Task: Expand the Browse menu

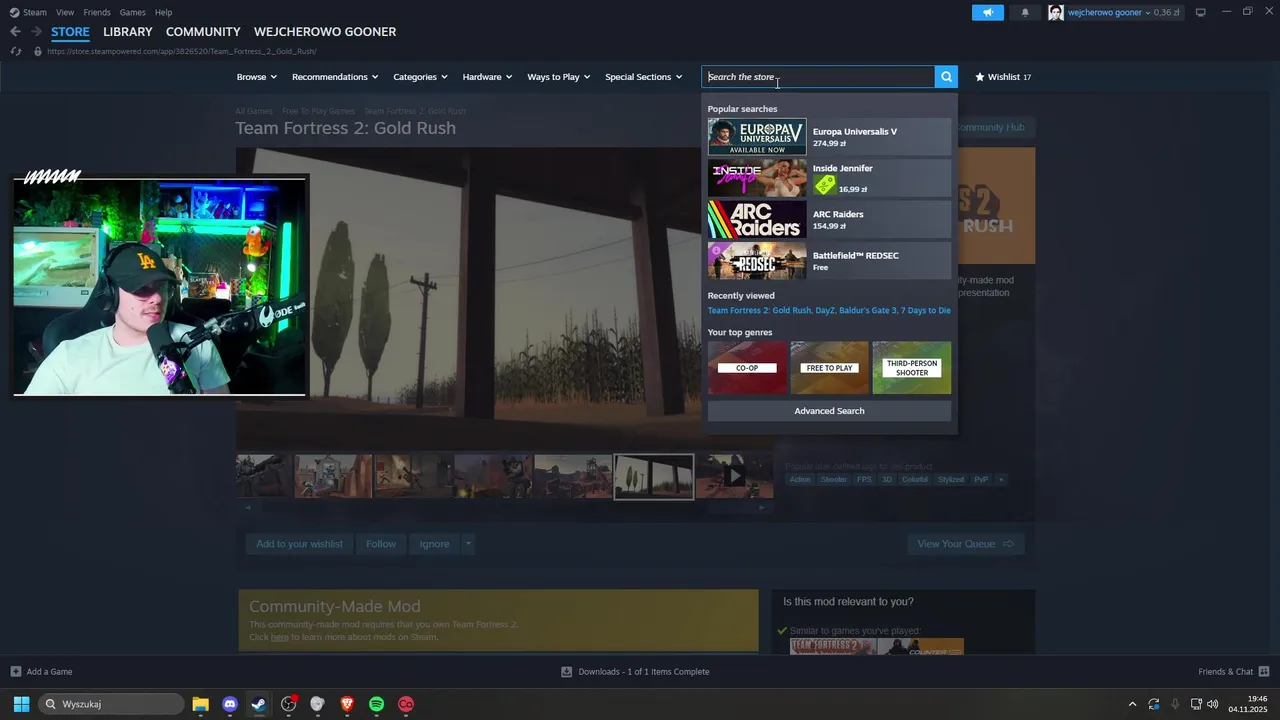Action: pyautogui.click(x=257, y=77)
